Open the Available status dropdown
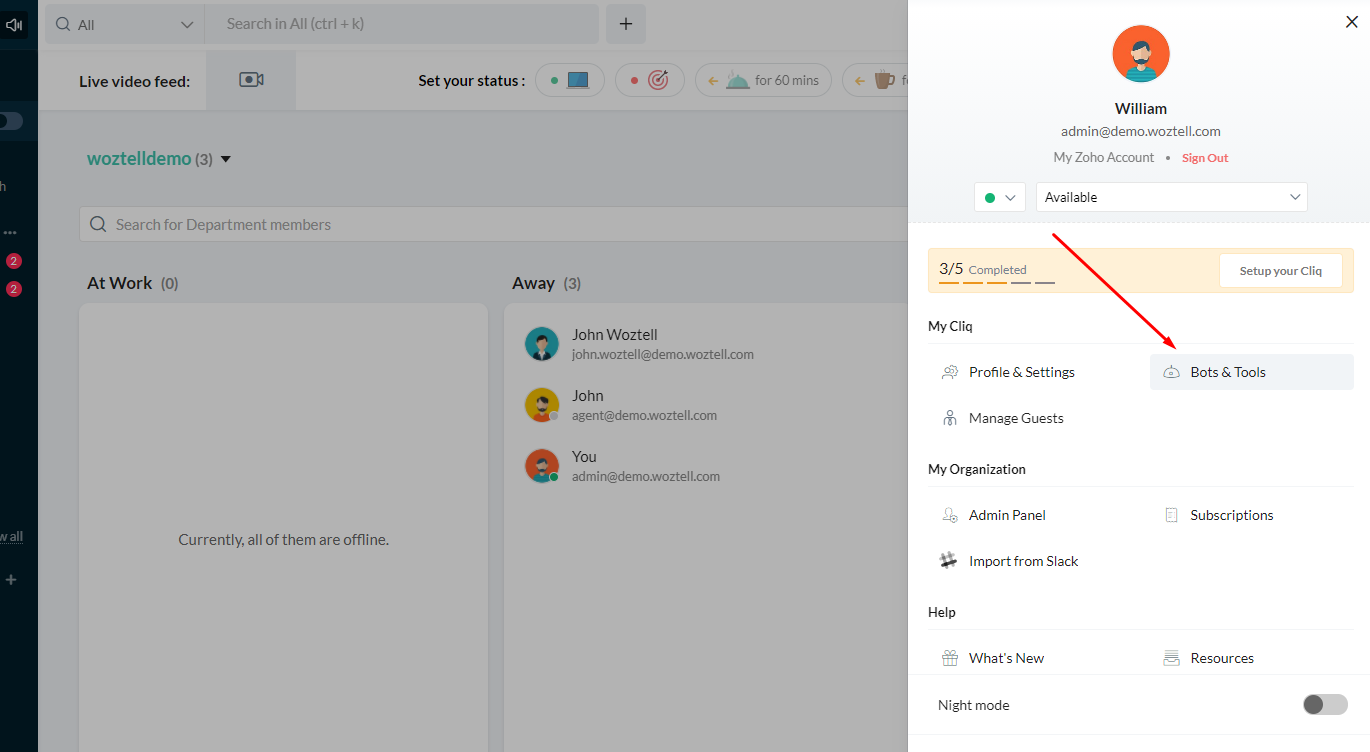This screenshot has width=1370, height=752. (1172, 197)
